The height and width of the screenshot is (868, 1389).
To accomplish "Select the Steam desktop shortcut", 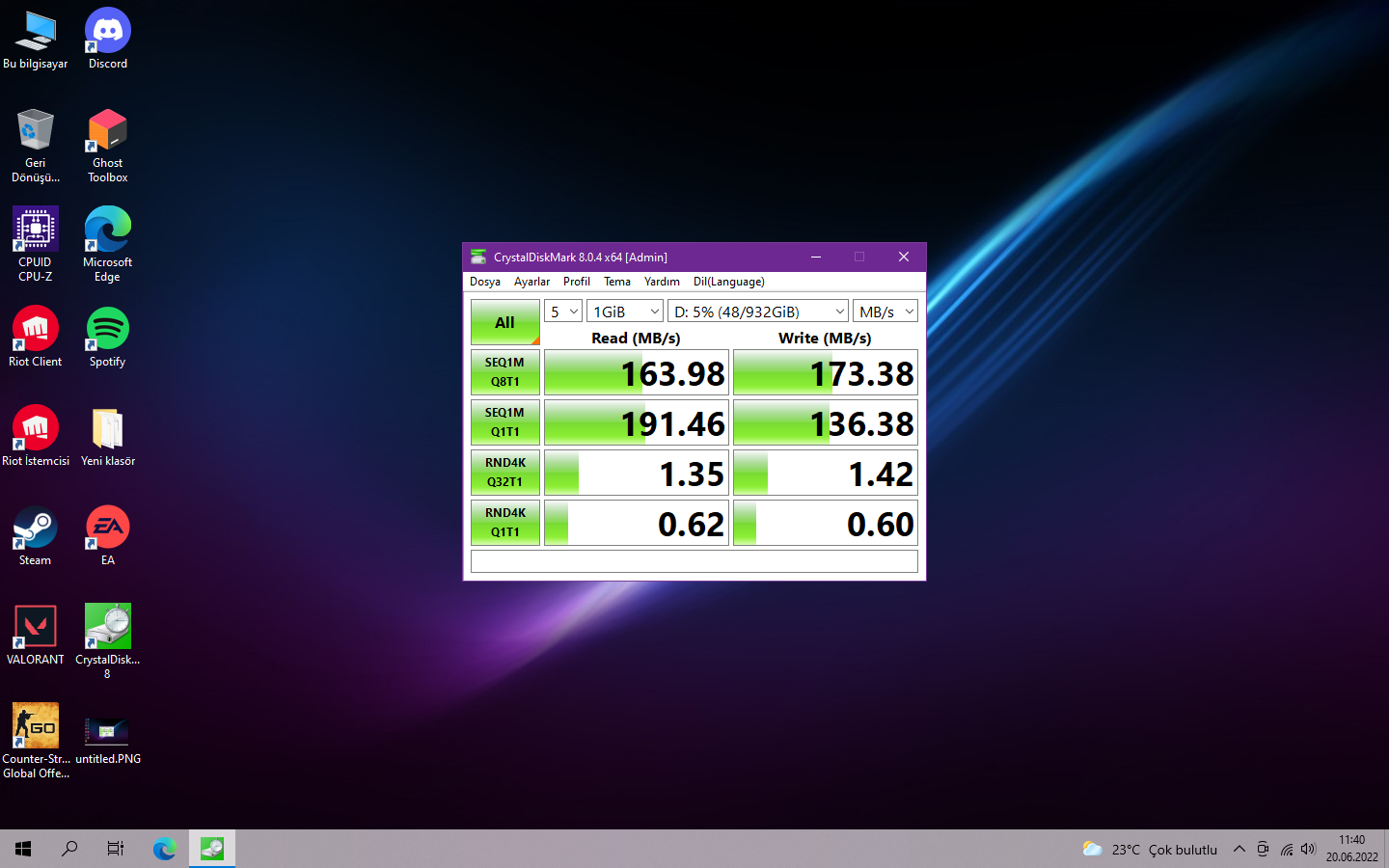I will tap(36, 535).
